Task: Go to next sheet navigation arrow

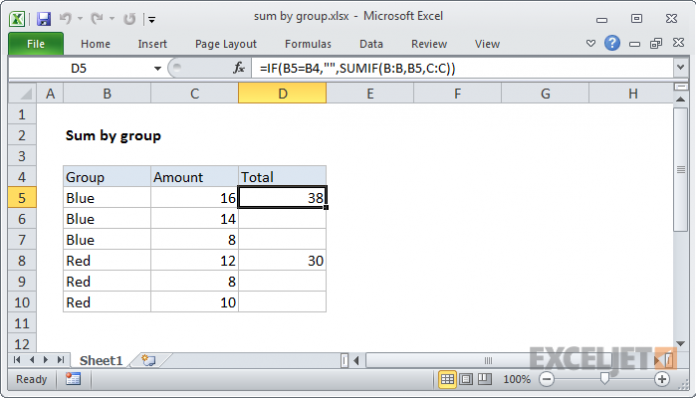Action: (46, 360)
